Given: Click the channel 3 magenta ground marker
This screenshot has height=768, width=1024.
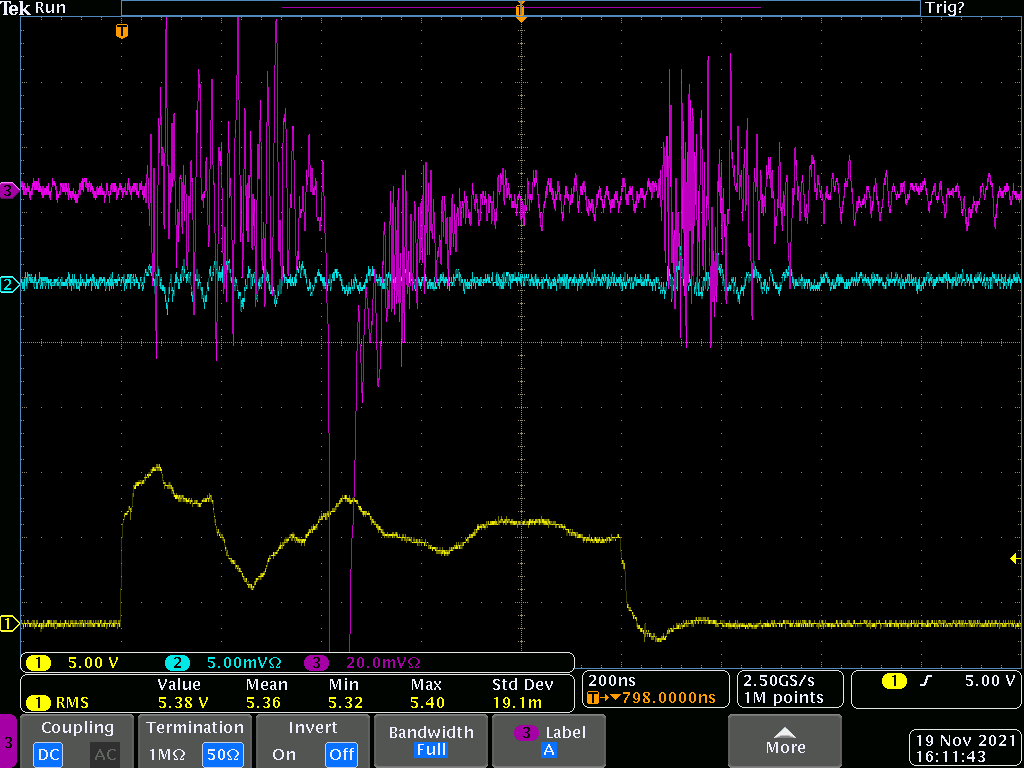Looking at the screenshot, I should (8, 188).
